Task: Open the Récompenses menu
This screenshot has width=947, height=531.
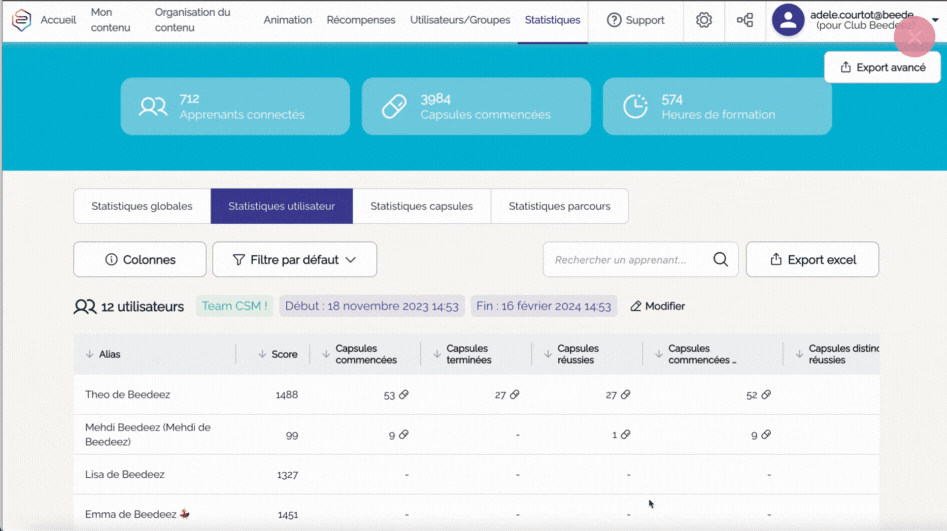Action: (x=360, y=20)
